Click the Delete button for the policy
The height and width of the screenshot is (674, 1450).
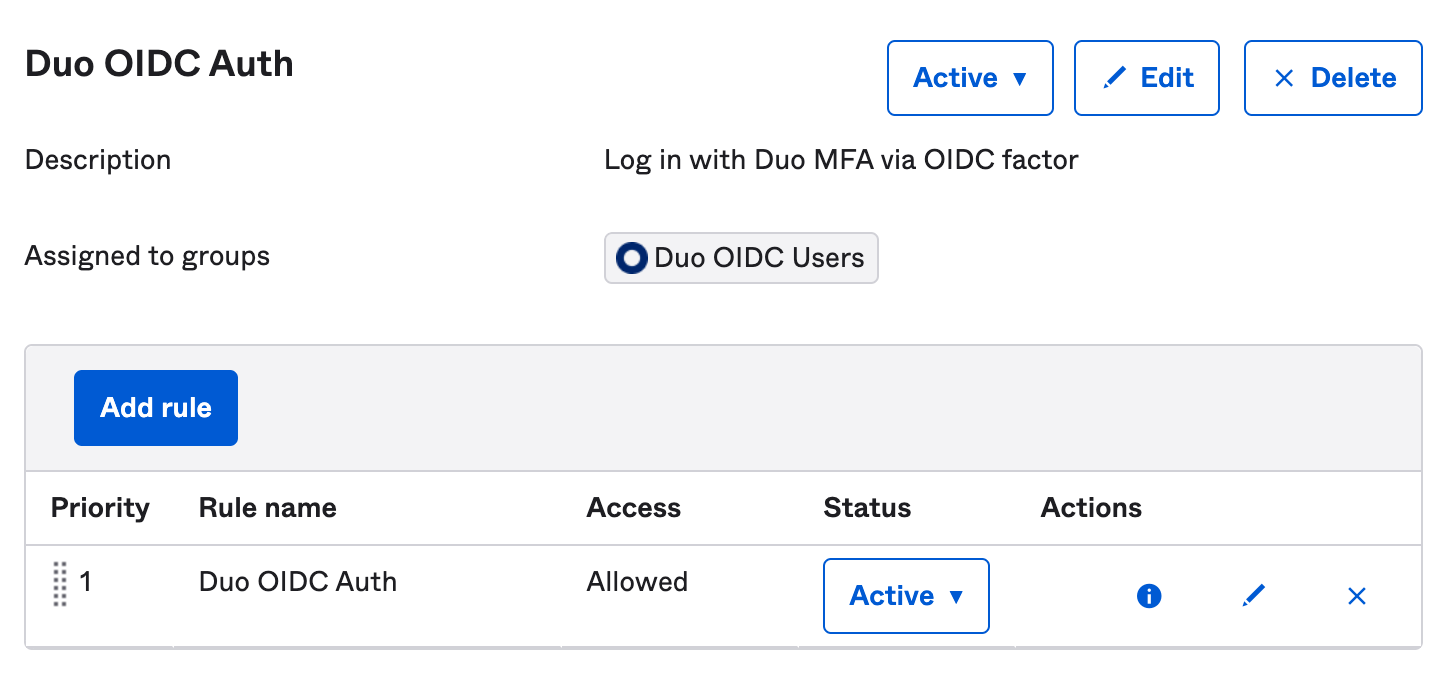pos(1333,77)
